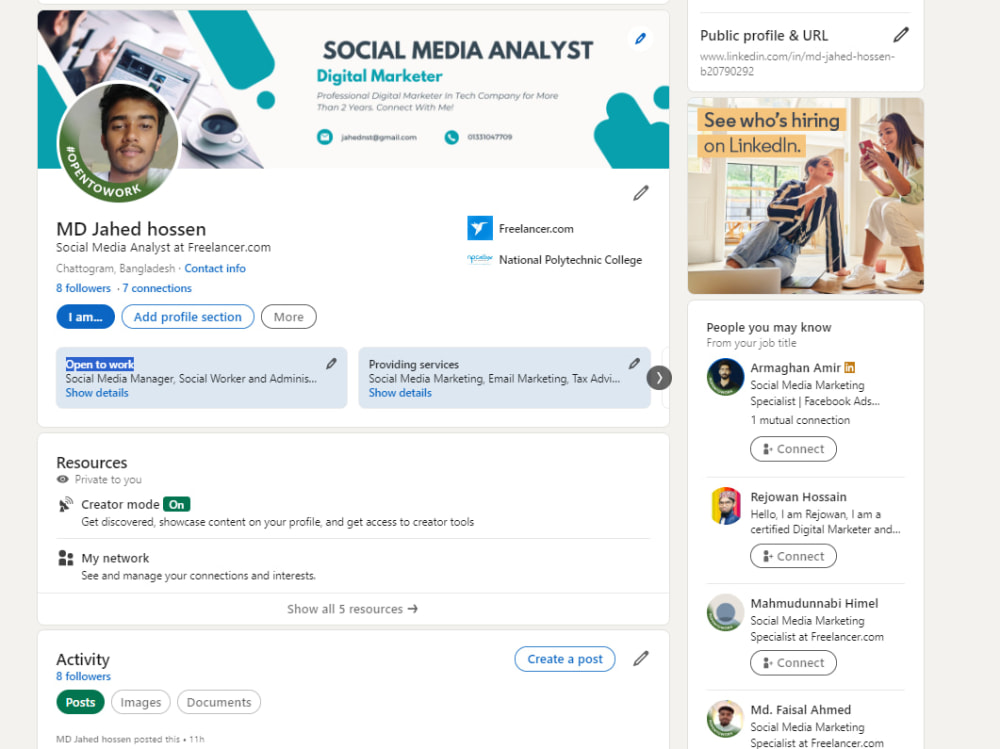Show details for Providing services
The width and height of the screenshot is (1000, 749).
400,393
